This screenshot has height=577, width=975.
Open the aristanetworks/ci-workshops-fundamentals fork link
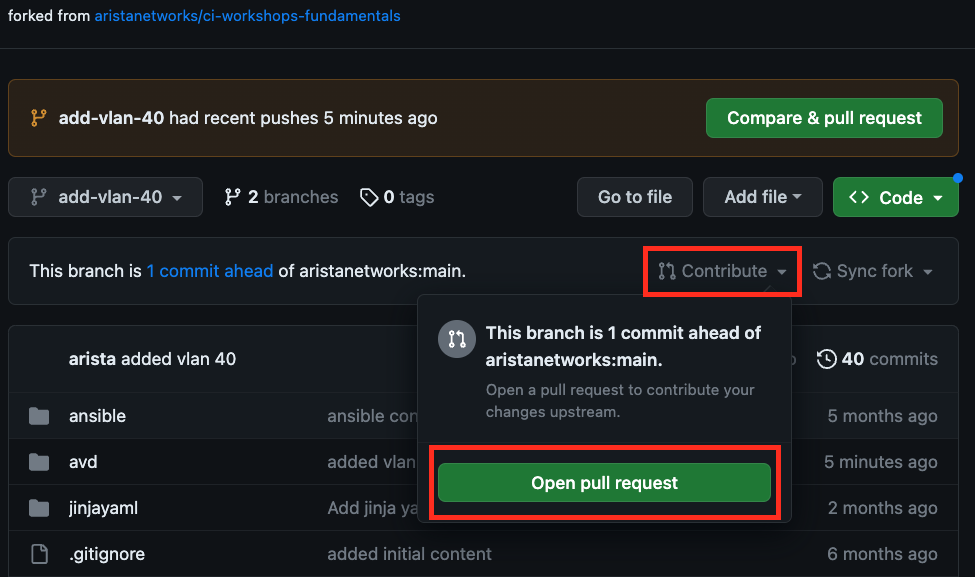click(x=247, y=16)
